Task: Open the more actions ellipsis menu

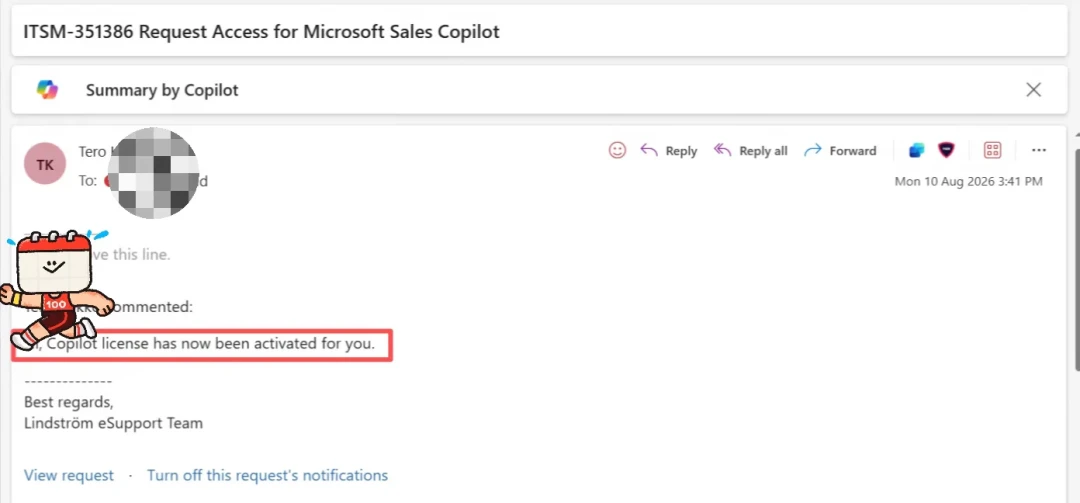Action: 1039,150
